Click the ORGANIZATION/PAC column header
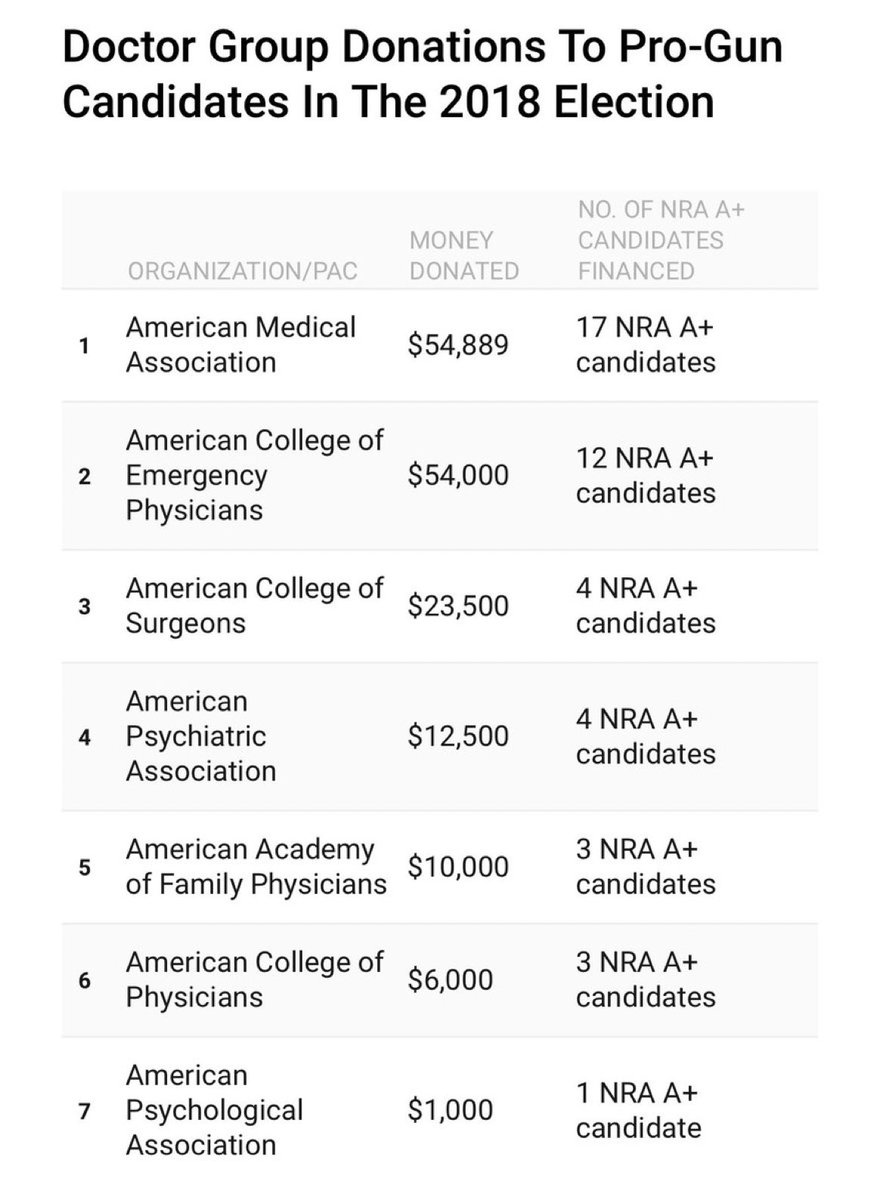Viewport: 880px width, 1200px height. tap(241, 271)
